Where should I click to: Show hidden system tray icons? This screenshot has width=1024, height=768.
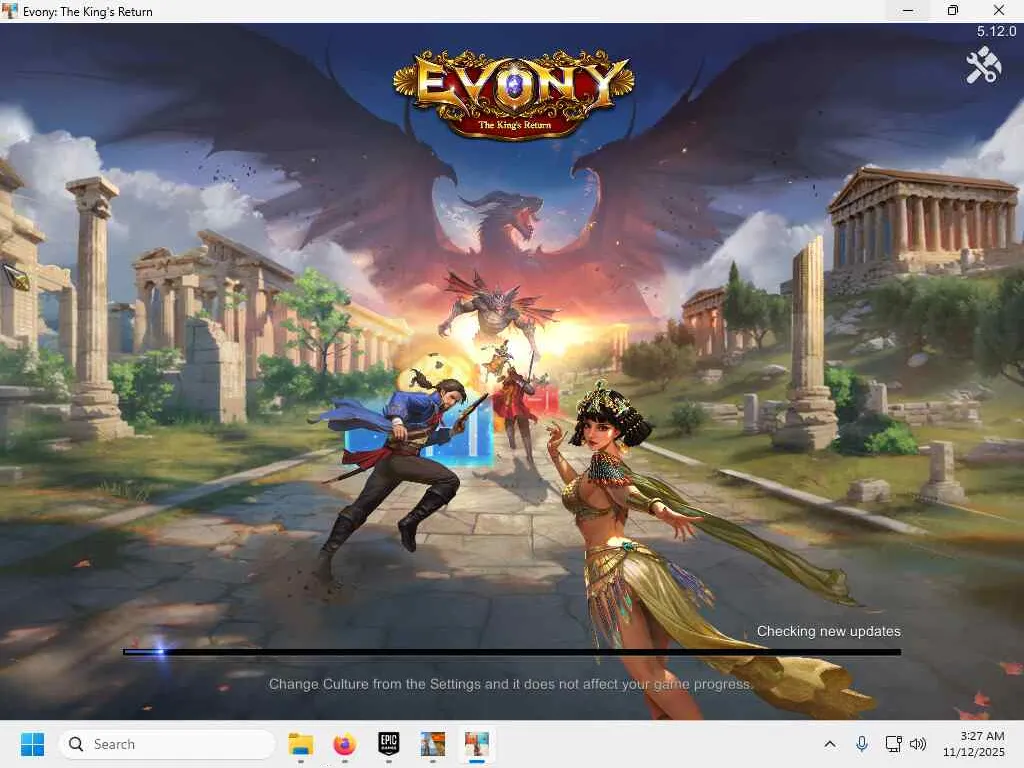click(x=830, y=744)
